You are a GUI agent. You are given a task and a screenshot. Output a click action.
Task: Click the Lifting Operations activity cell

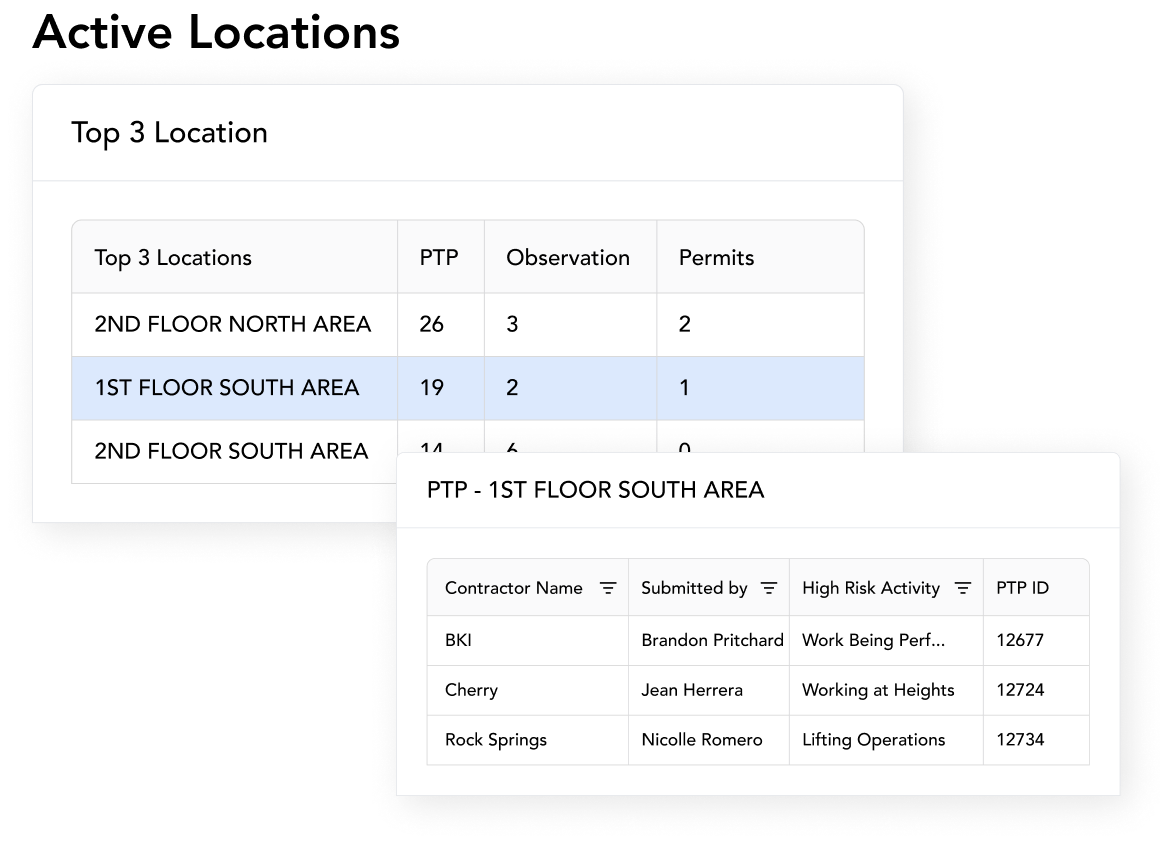pos(873,740)
